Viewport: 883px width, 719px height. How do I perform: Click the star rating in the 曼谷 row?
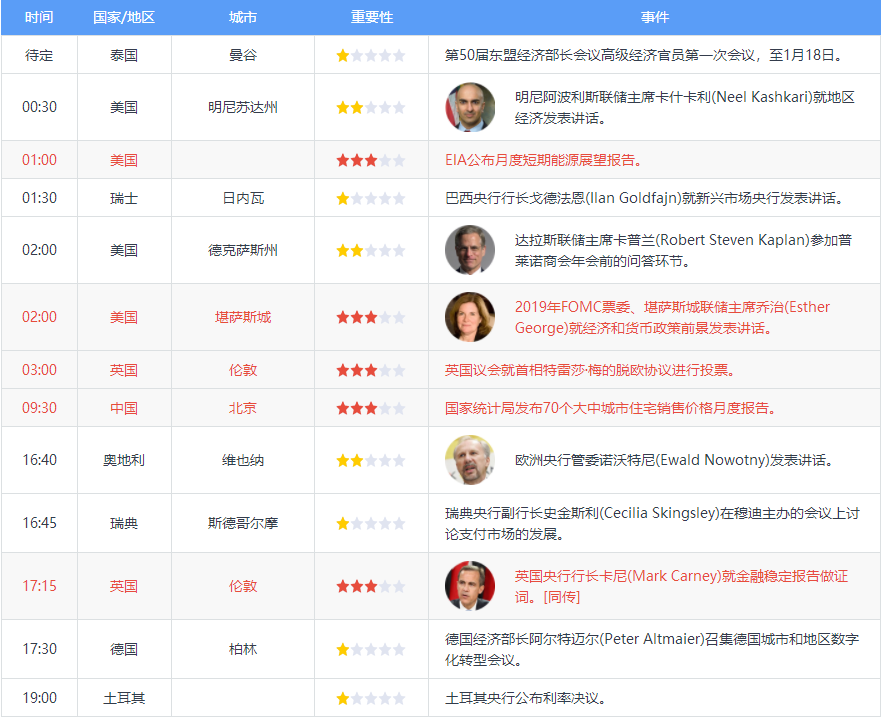[x=371, y=55]
